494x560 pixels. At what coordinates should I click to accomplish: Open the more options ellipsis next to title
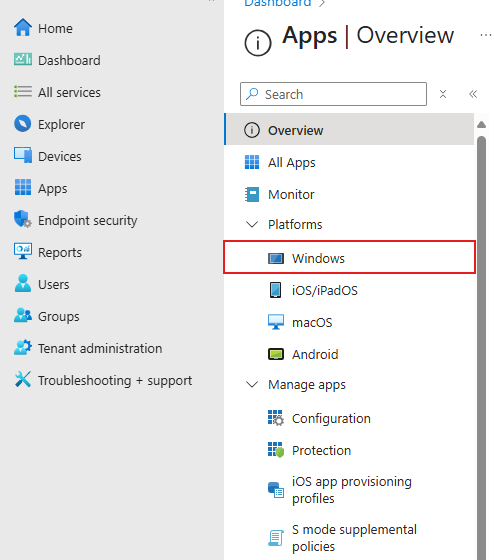(485, 35)
